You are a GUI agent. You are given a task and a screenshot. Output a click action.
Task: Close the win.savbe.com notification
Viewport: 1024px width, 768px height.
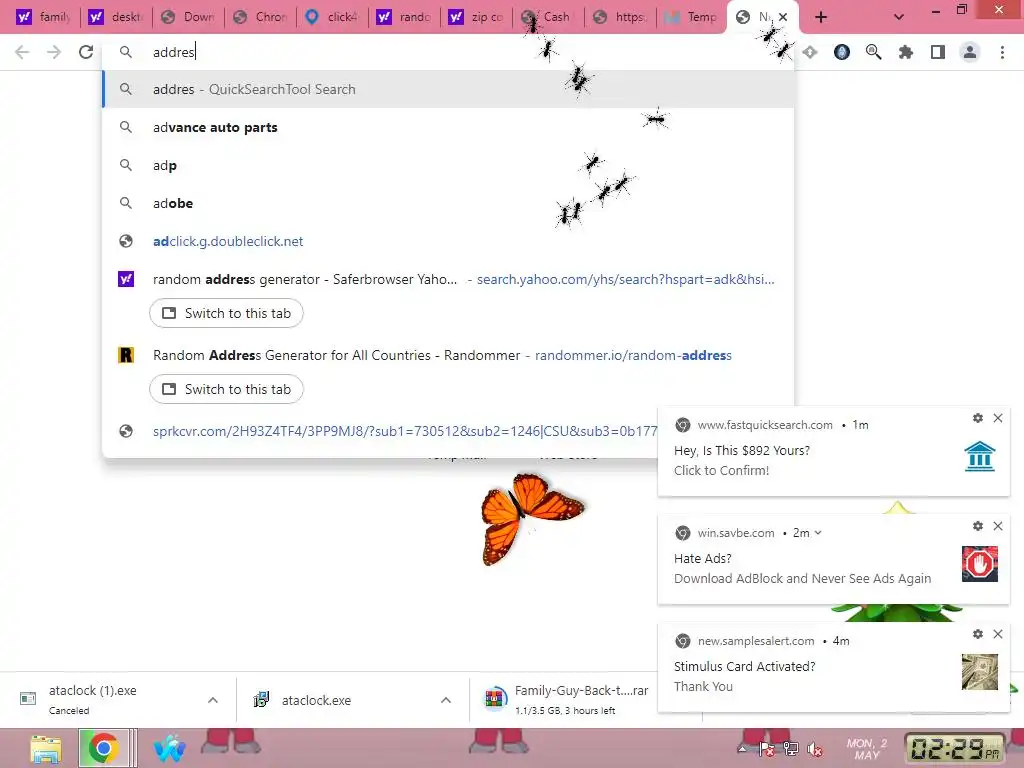[x=998, y=526]
